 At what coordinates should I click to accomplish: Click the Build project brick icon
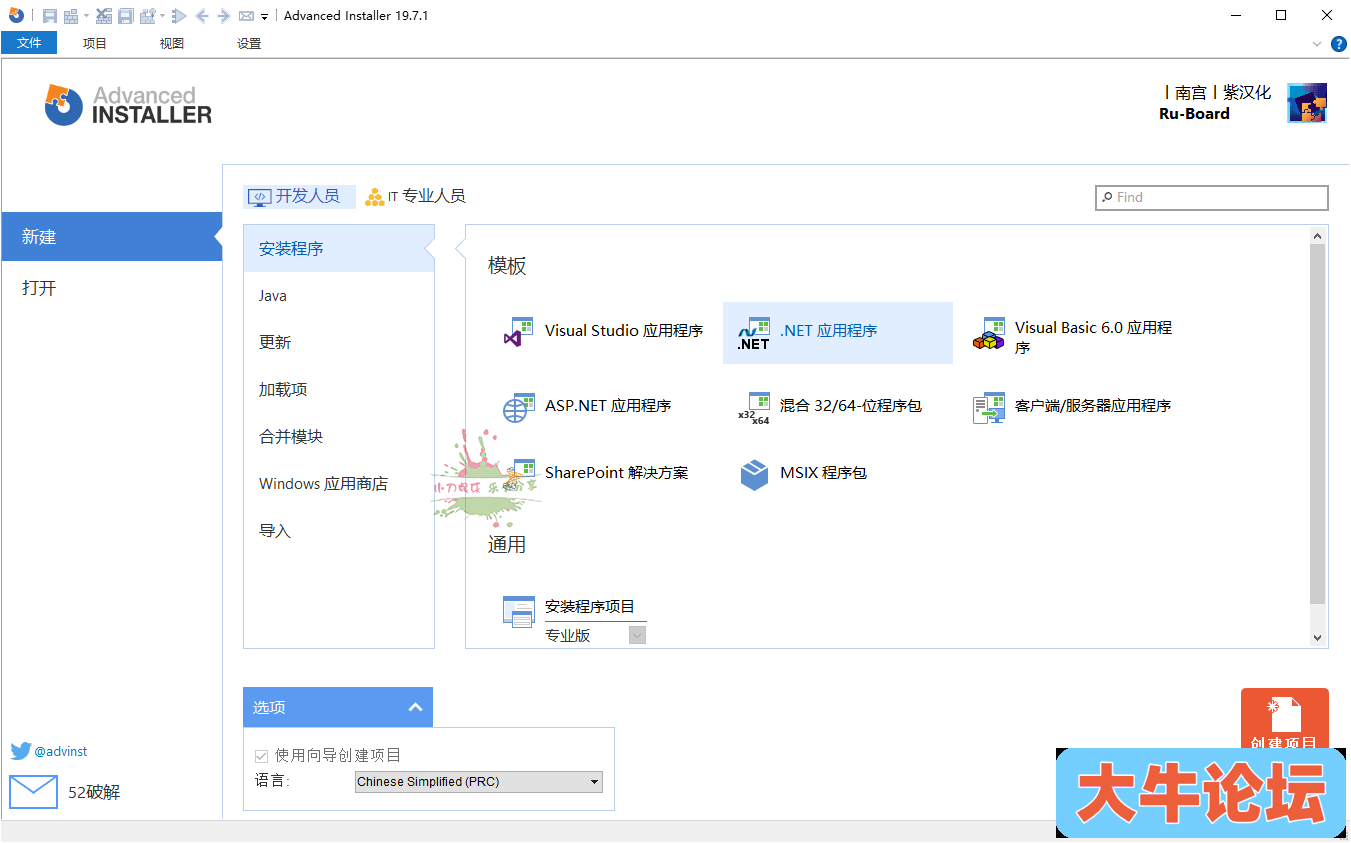click(71, 15)
